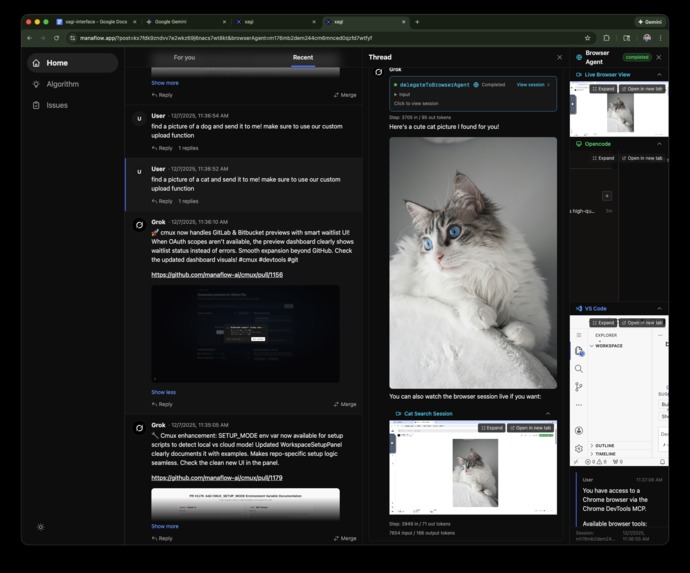The height and width of the screenshot is (573, 690).
Task: Show more VS Code activity items
Action: click(x=579, y=405)
